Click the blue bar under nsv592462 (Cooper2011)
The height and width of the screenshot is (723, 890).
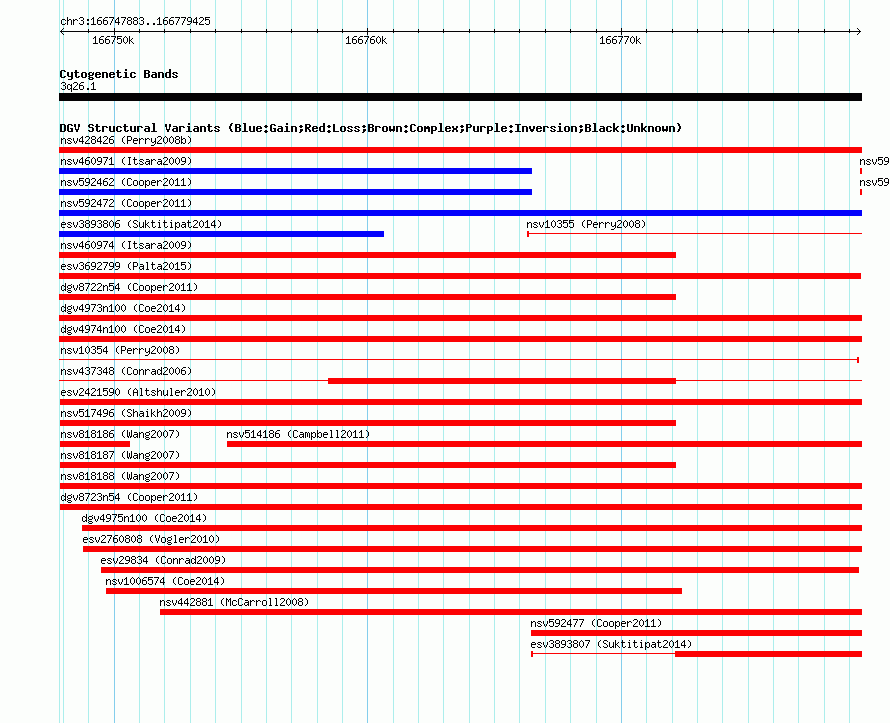(x=295, y=192)
